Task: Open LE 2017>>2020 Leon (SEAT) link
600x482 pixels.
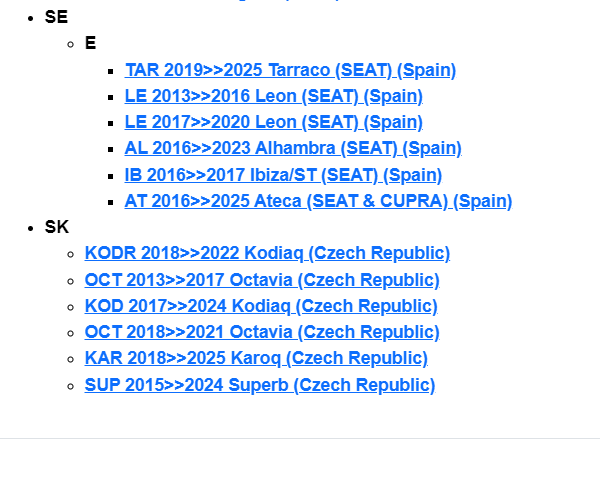Action: click(273, 122)
